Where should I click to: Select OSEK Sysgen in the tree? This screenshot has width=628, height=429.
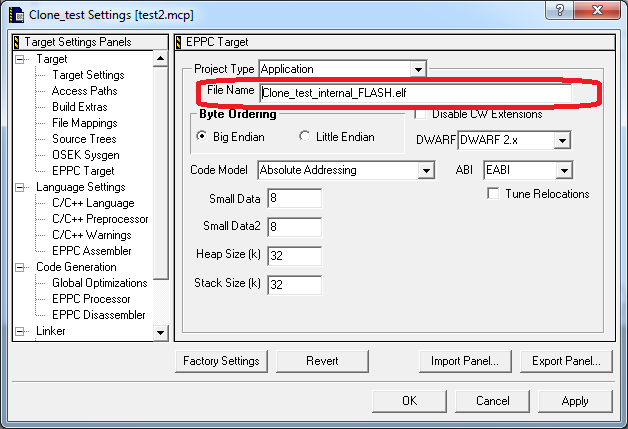[x=86, y=155]
